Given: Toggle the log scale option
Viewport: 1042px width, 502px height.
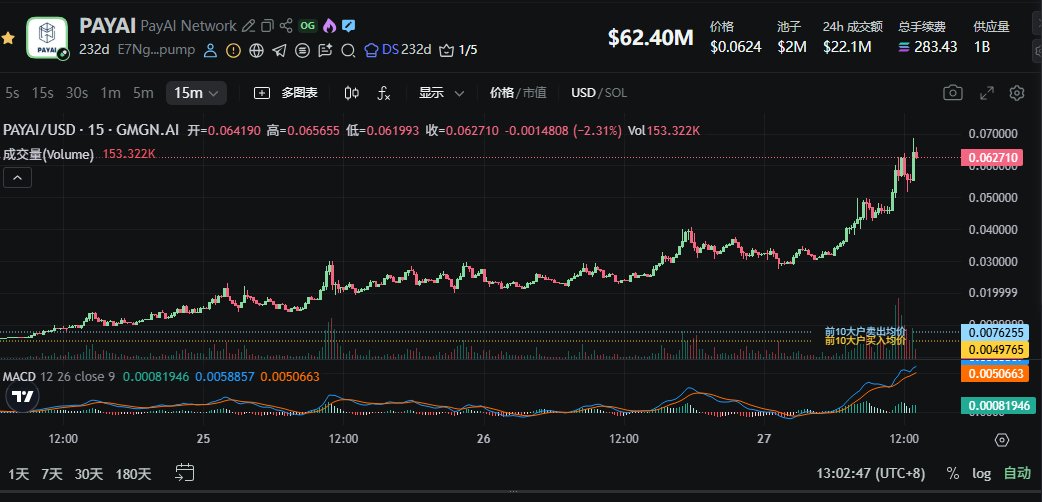Looking at the screenshot, I should [980, 473].
